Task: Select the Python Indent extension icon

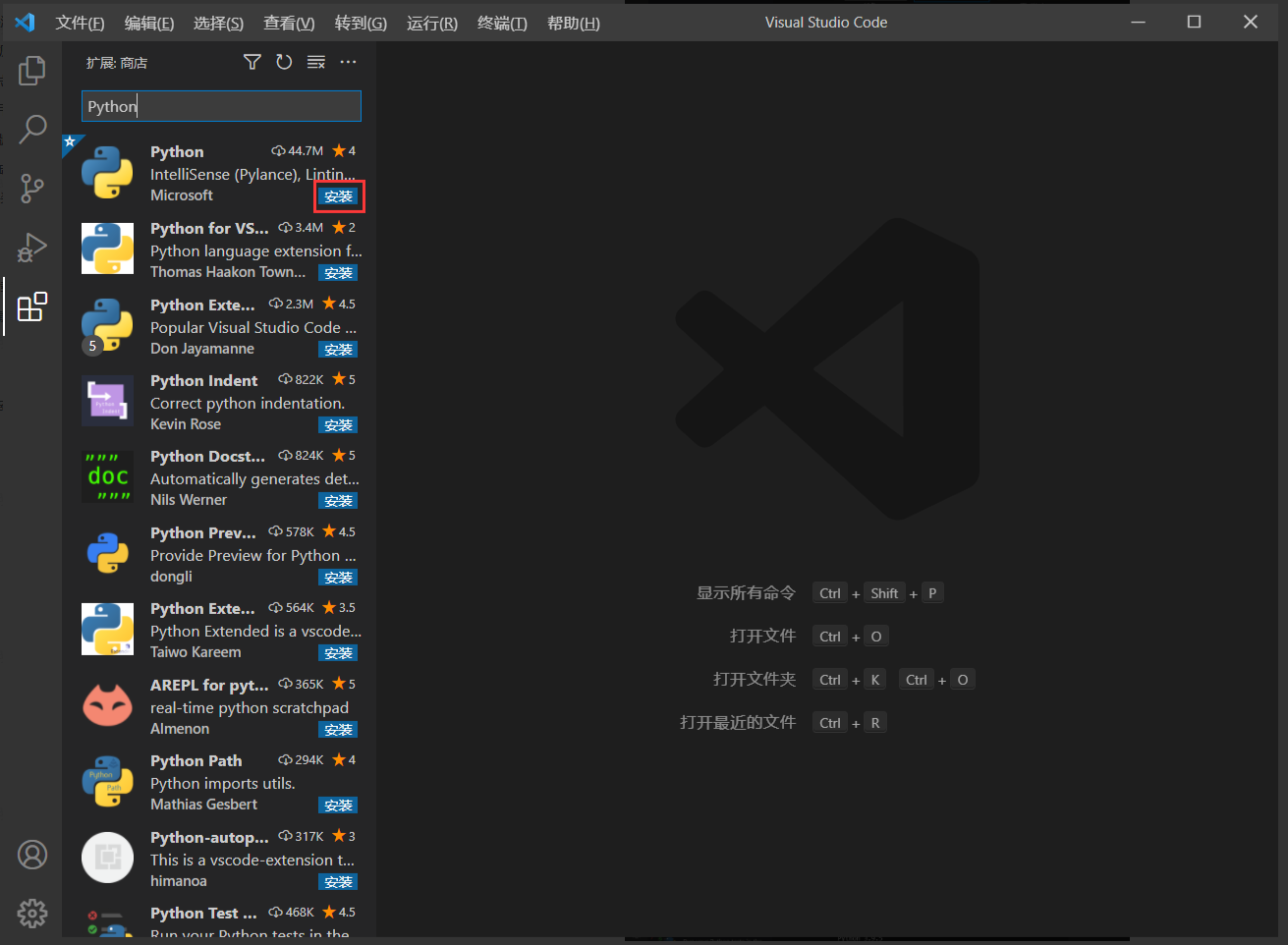Action: pos(107,401)
